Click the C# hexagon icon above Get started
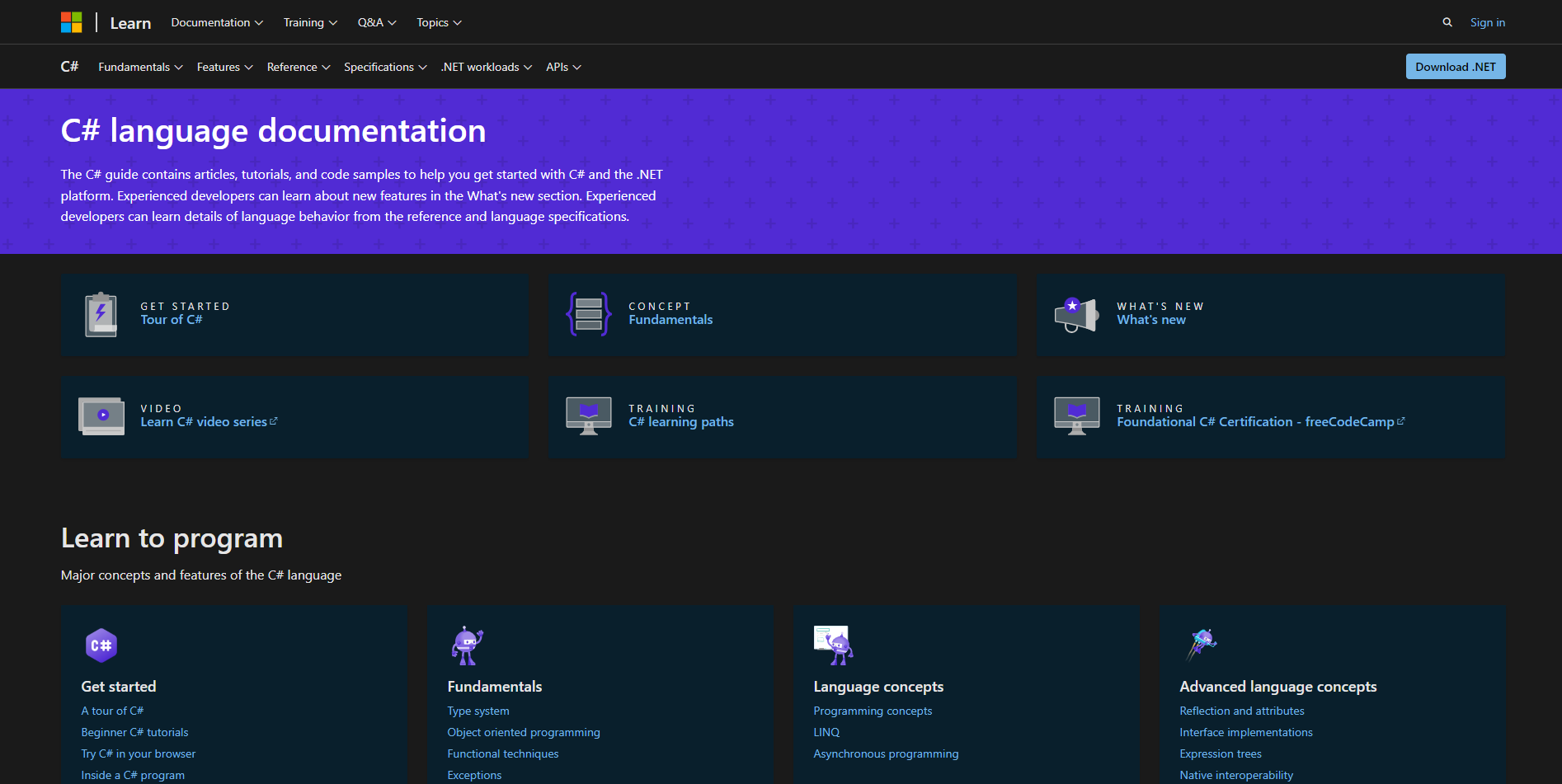The width and height of the screenshot is (1562, 784). [101, 646]
